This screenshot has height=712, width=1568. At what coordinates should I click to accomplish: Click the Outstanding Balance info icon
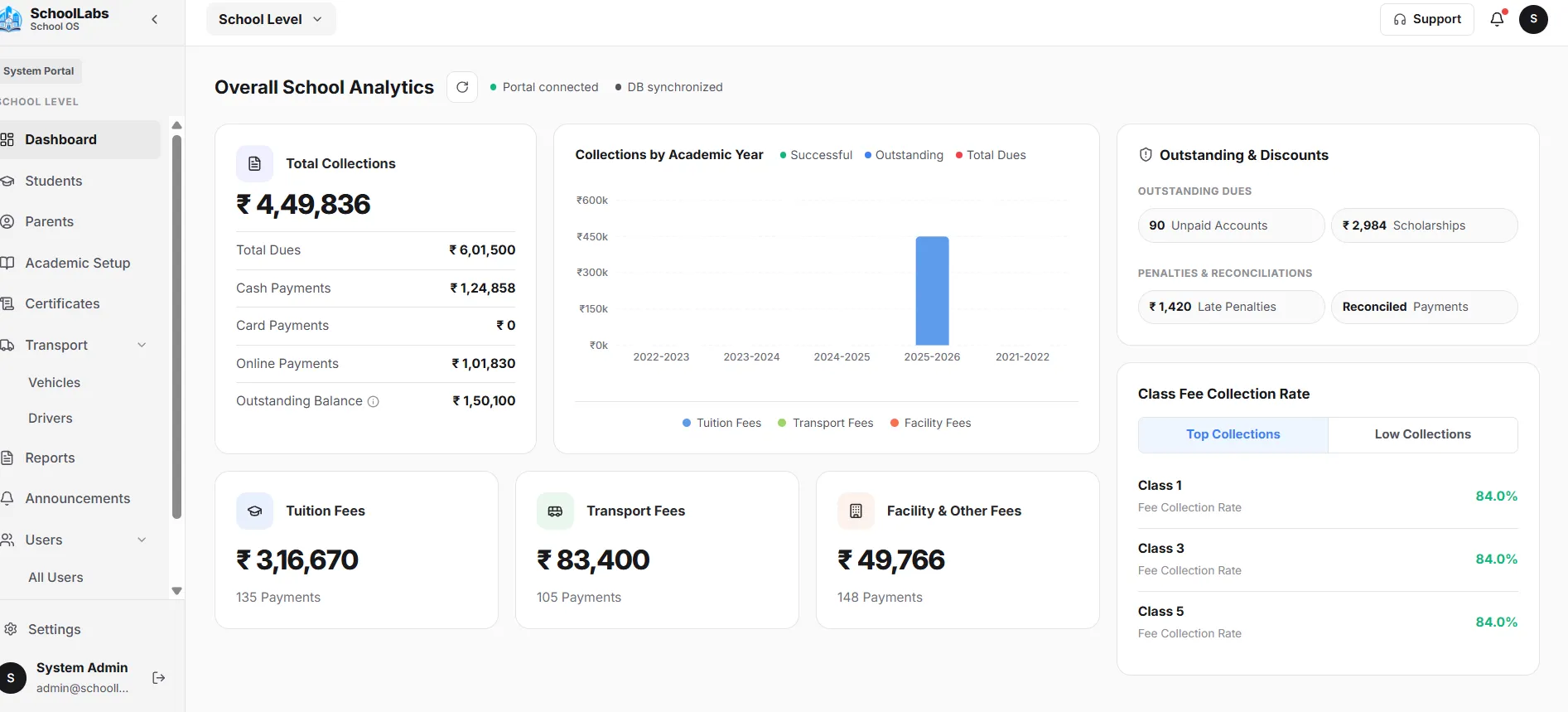[x=374, y=401]
